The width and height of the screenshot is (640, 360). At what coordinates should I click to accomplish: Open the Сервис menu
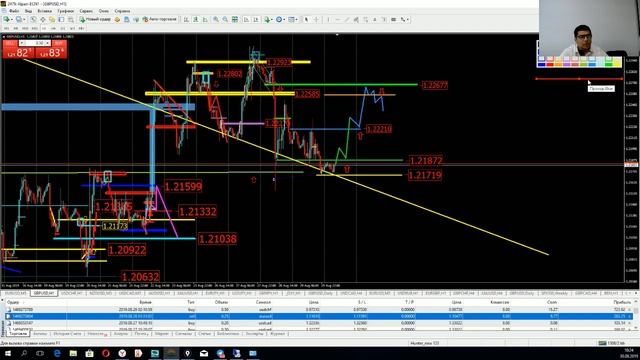coord(86,11)
